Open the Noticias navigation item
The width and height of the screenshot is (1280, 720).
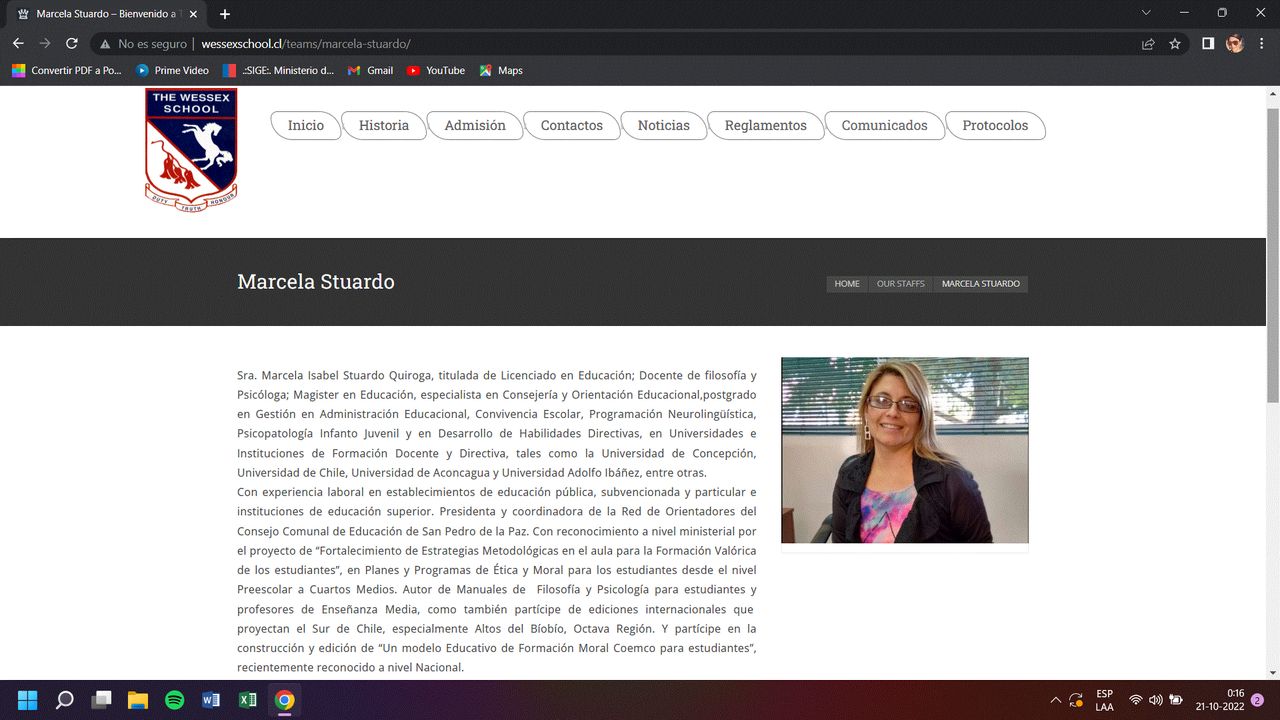click(x=663, y=125)
